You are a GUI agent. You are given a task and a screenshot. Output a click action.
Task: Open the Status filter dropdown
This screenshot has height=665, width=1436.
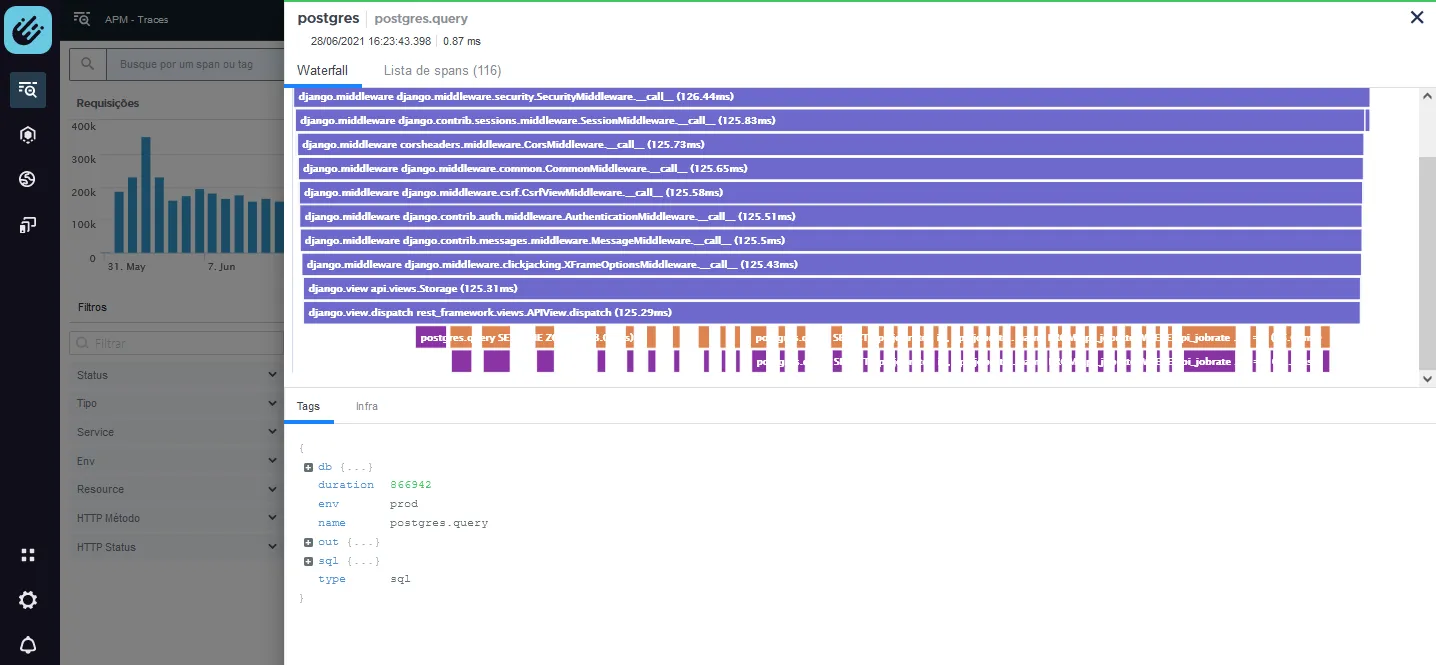pyautogui.click(x=177, y=375)
